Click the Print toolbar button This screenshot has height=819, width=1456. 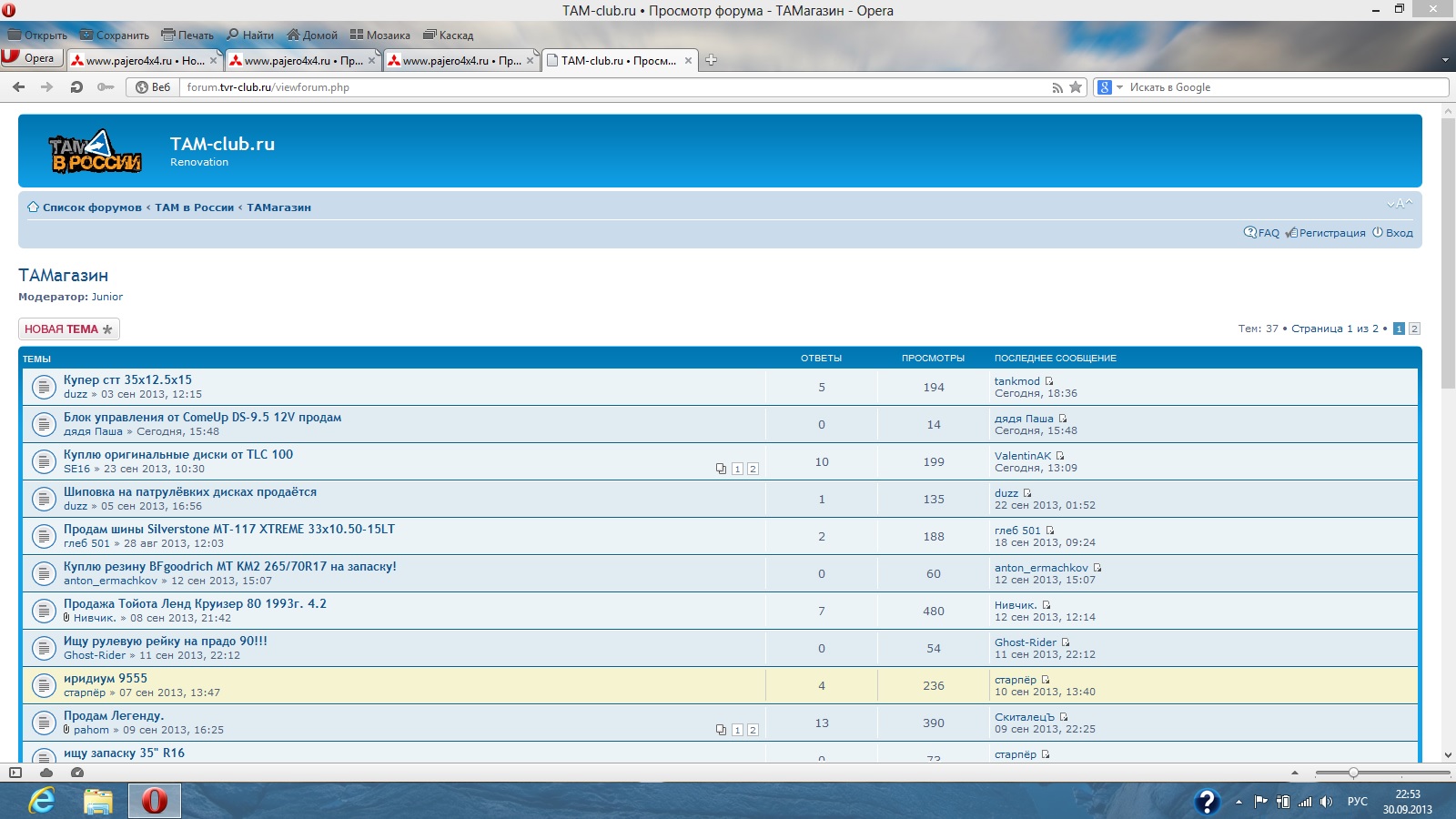(x=187, y=35)
